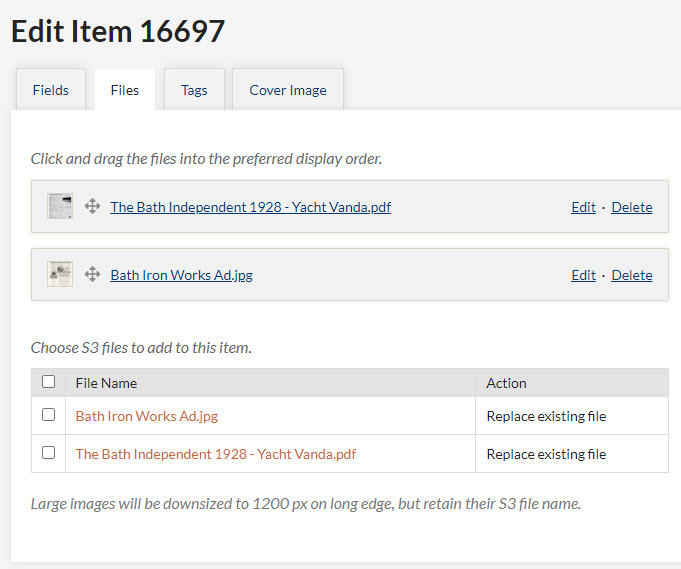Edit The Bath Independent 1928 - Yacht Vanda.pdf
The image size is (681, 569).
pyautogui.click(x=583, y=207)
